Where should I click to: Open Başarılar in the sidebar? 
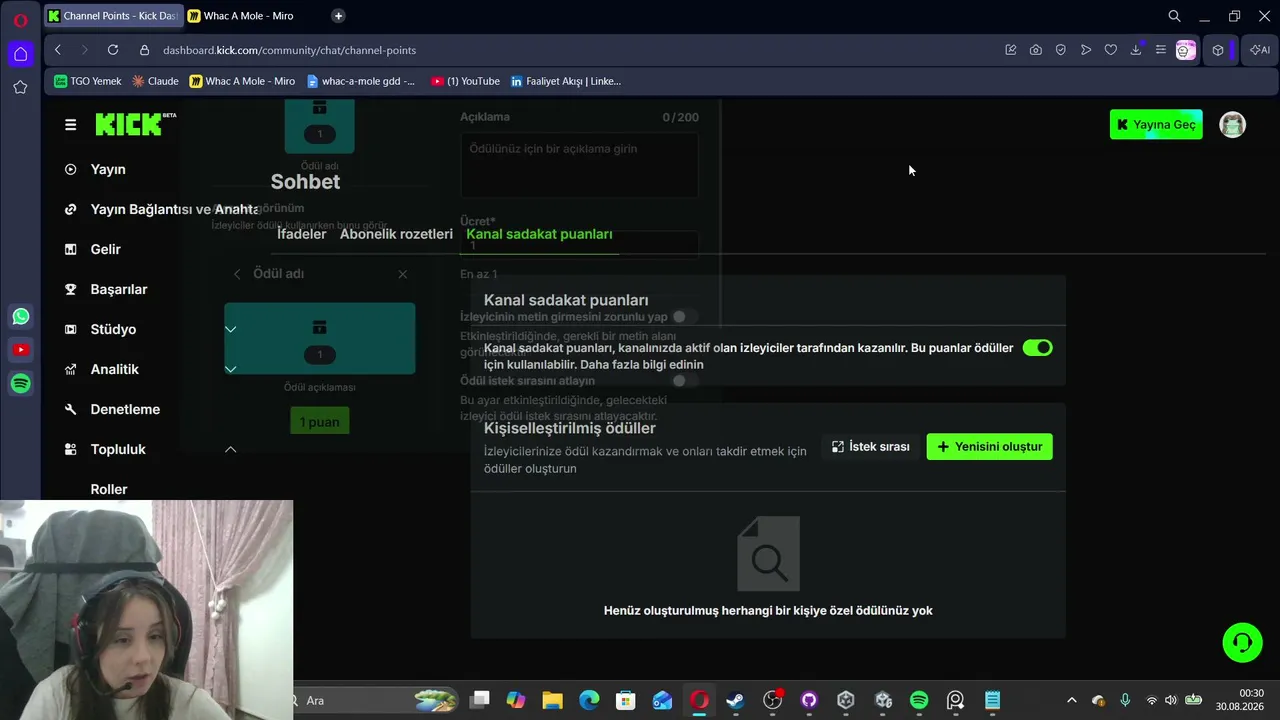point(119,289)
